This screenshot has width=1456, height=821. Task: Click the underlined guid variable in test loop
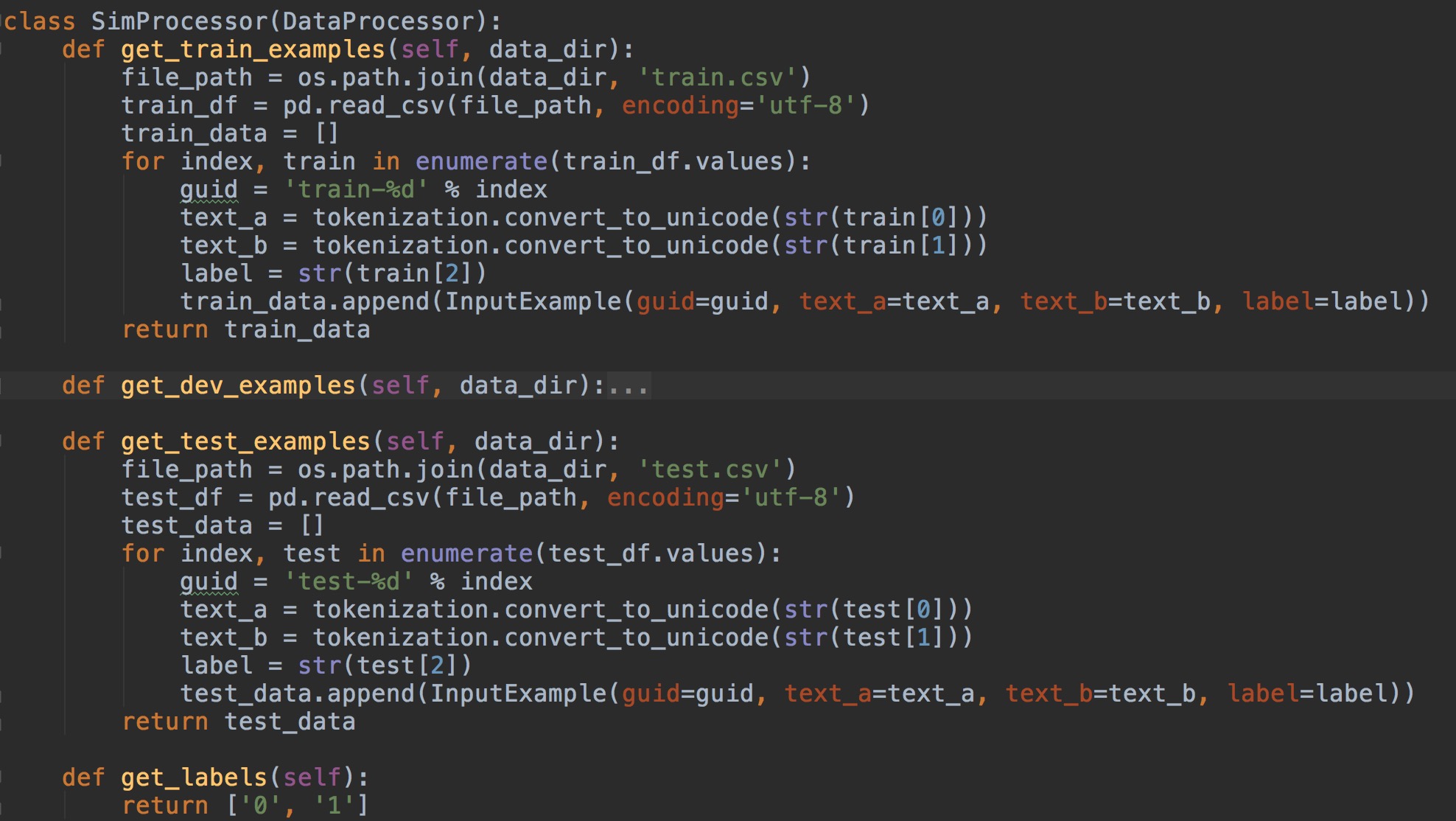click(209, 581)
